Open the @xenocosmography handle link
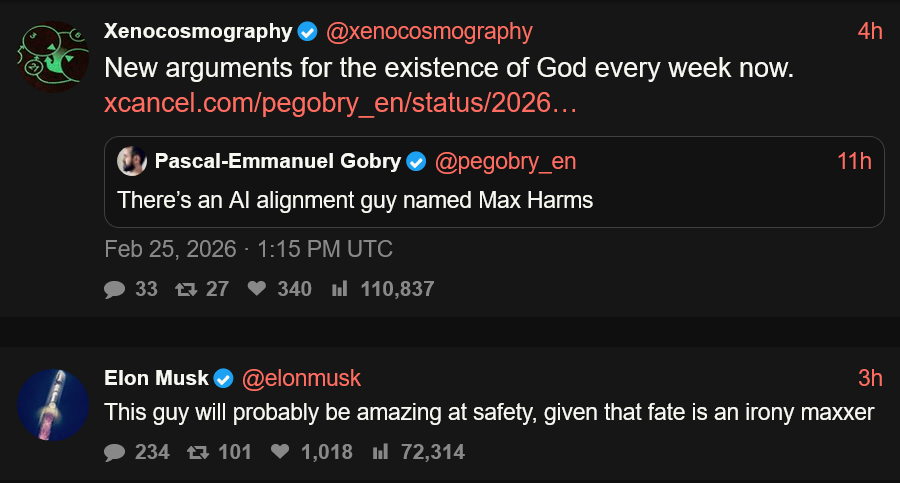Viewport: 900px width, 483px height. click(x=430, y=32)
